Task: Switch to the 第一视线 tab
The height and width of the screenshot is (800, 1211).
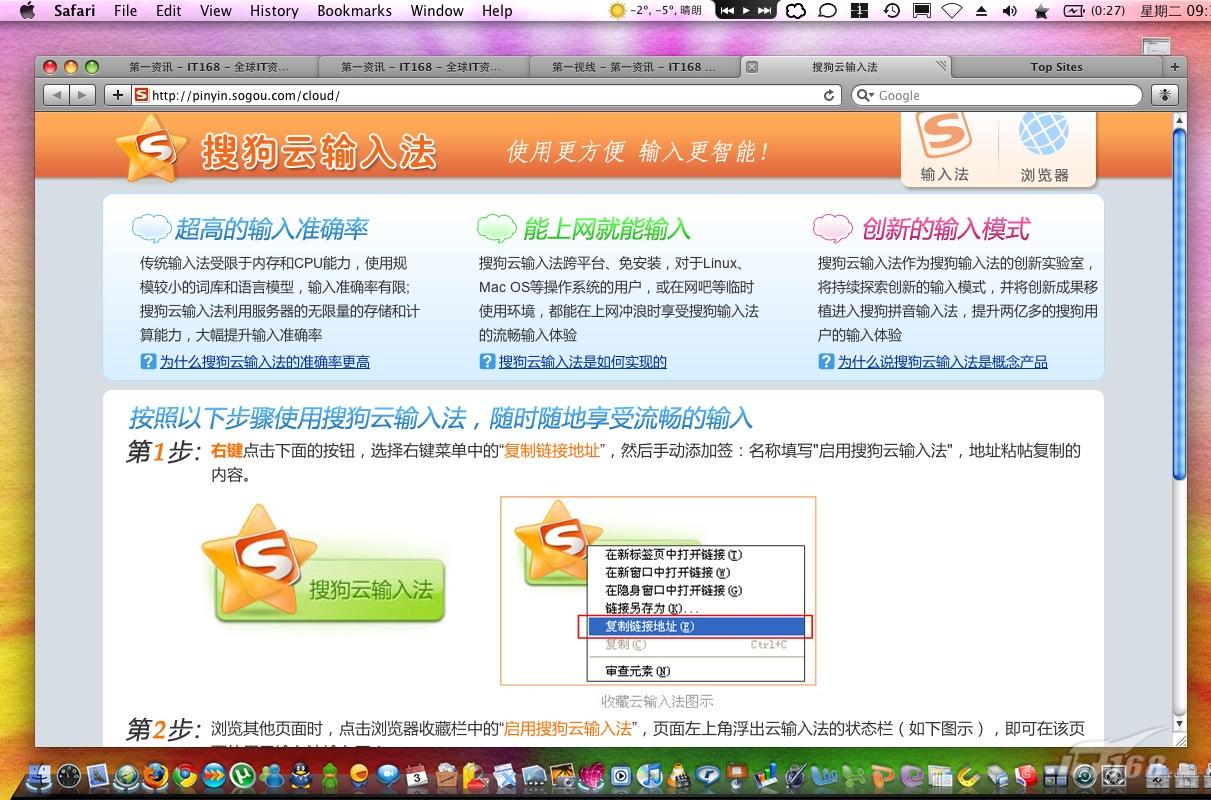Action: [634, 67]
